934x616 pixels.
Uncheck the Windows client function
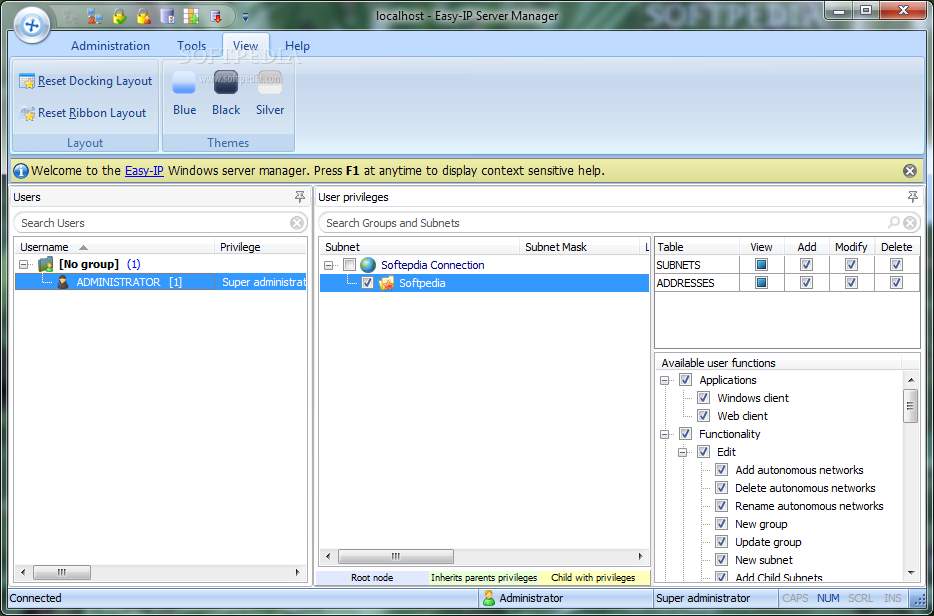[703, 398]
